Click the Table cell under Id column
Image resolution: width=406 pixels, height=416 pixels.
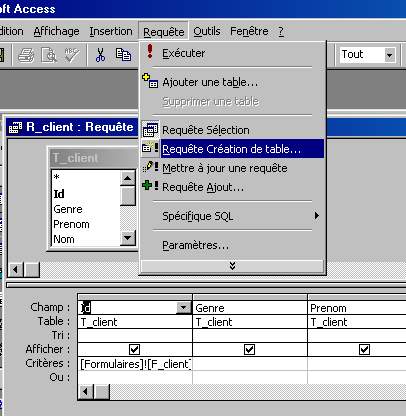click(135, 322)
